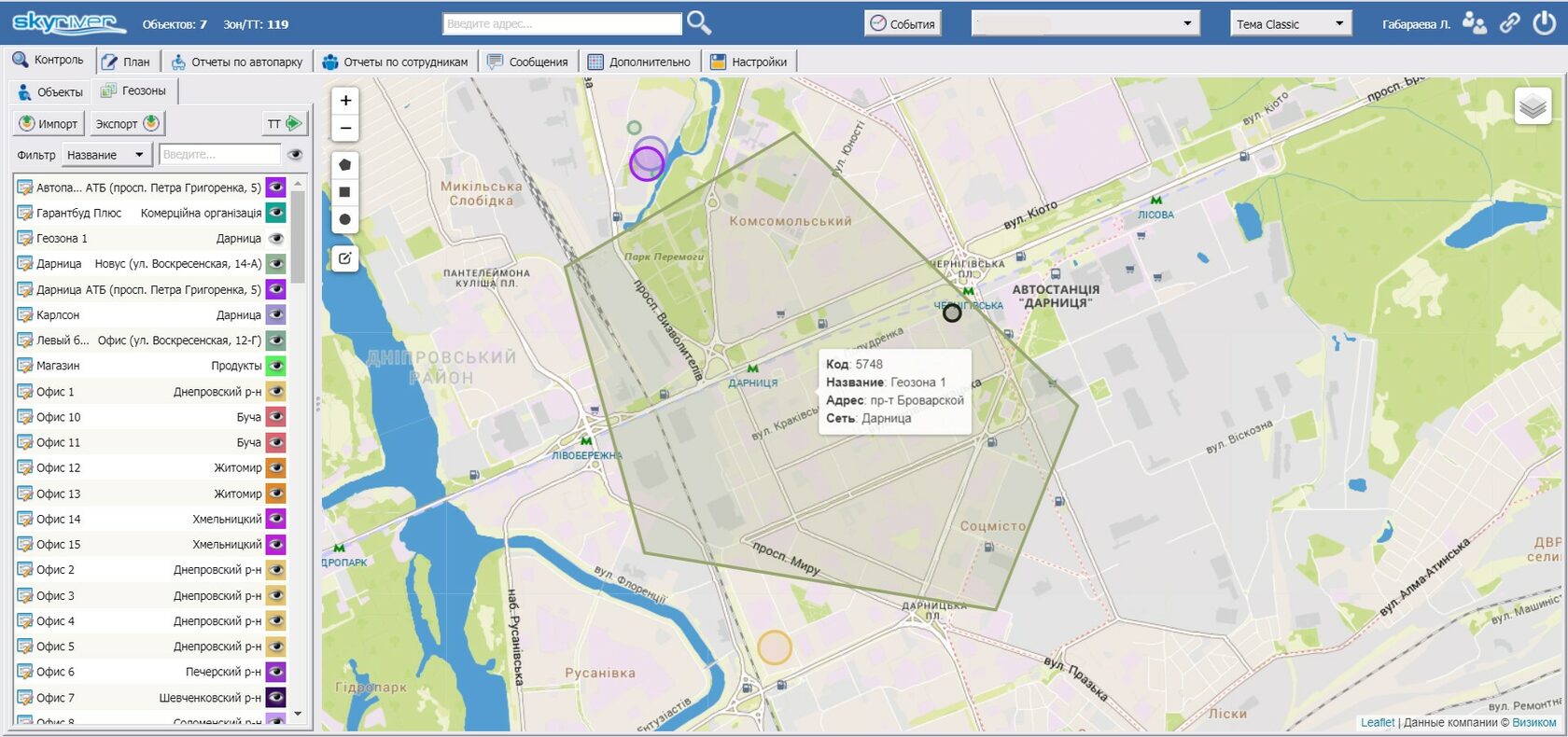
Task: Select the rectangle geozone drawing tool
Action: pyautogui.click(x=344, y=192)
